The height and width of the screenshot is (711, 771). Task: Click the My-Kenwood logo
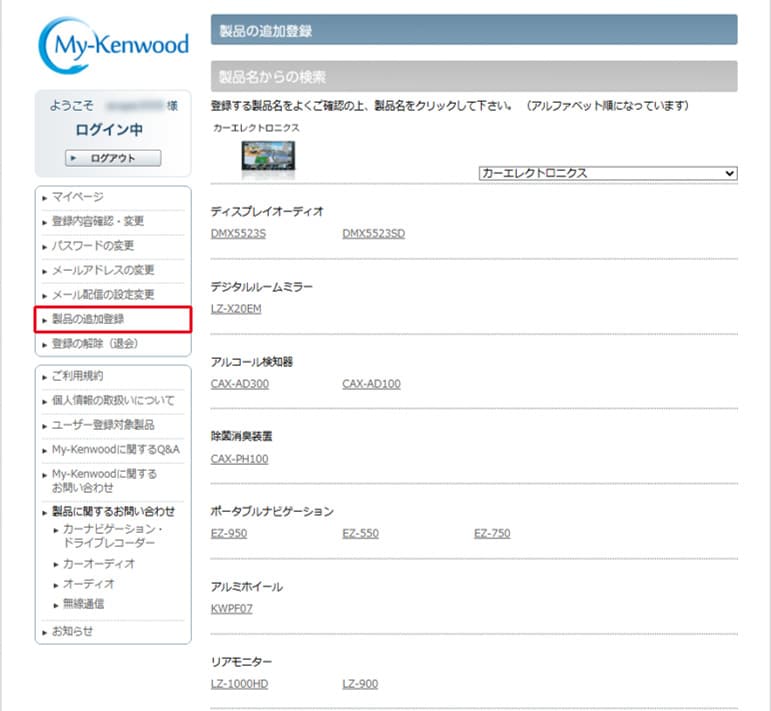[x=113, y=46]
